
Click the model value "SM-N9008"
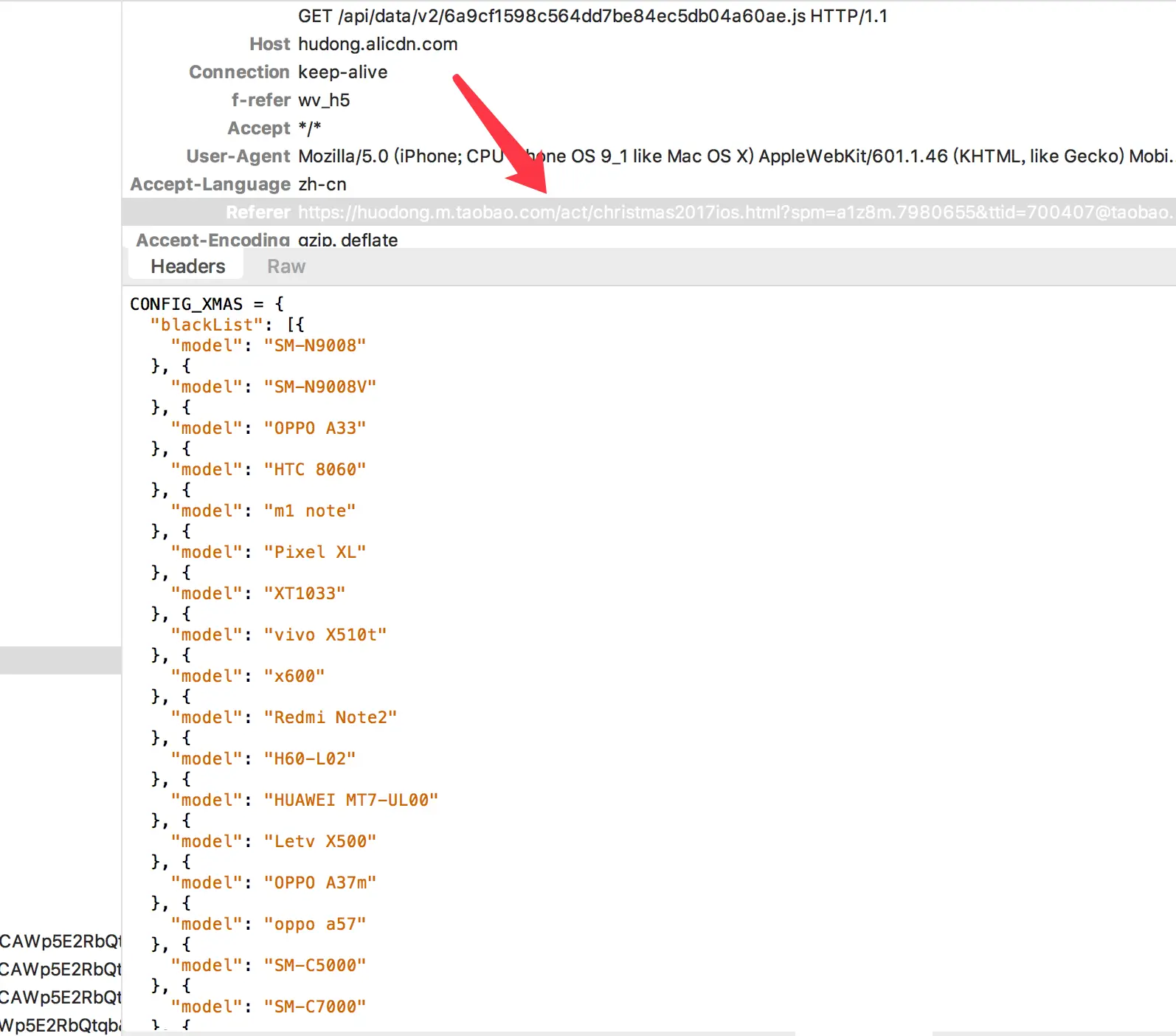(315, 345)
